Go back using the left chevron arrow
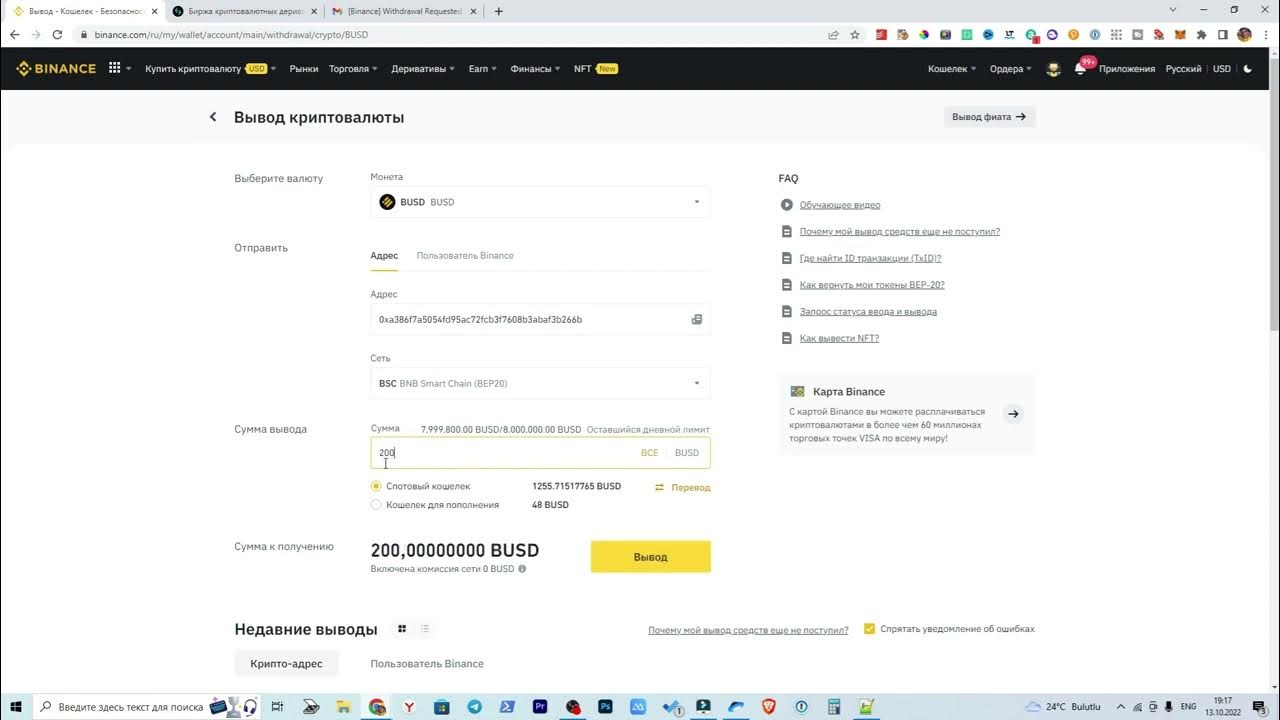Screen dimensions: 1280x720 click(213, 117)
